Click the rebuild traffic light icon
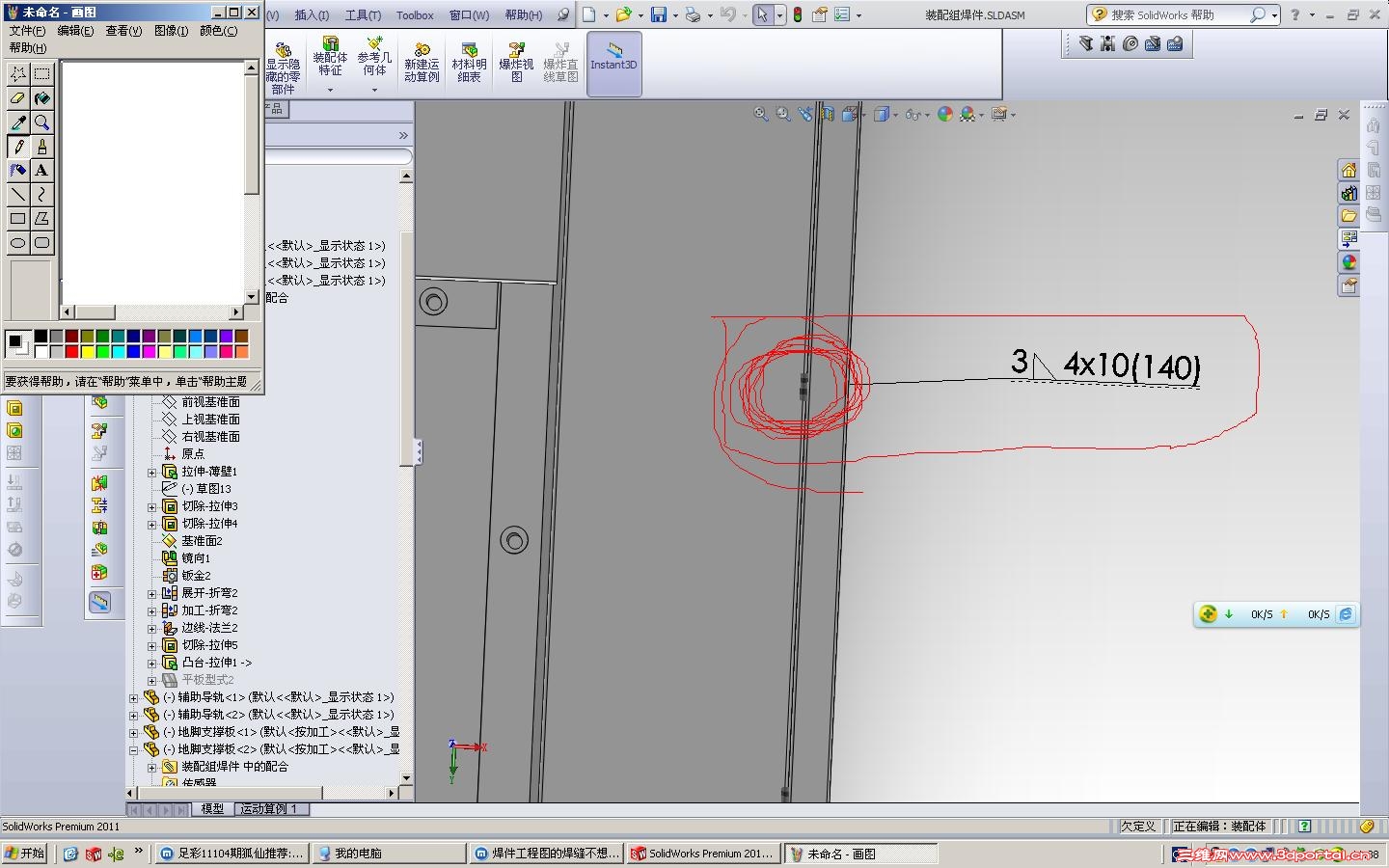The width and height of the screenshot is (1389, 868). coord(798,14)
